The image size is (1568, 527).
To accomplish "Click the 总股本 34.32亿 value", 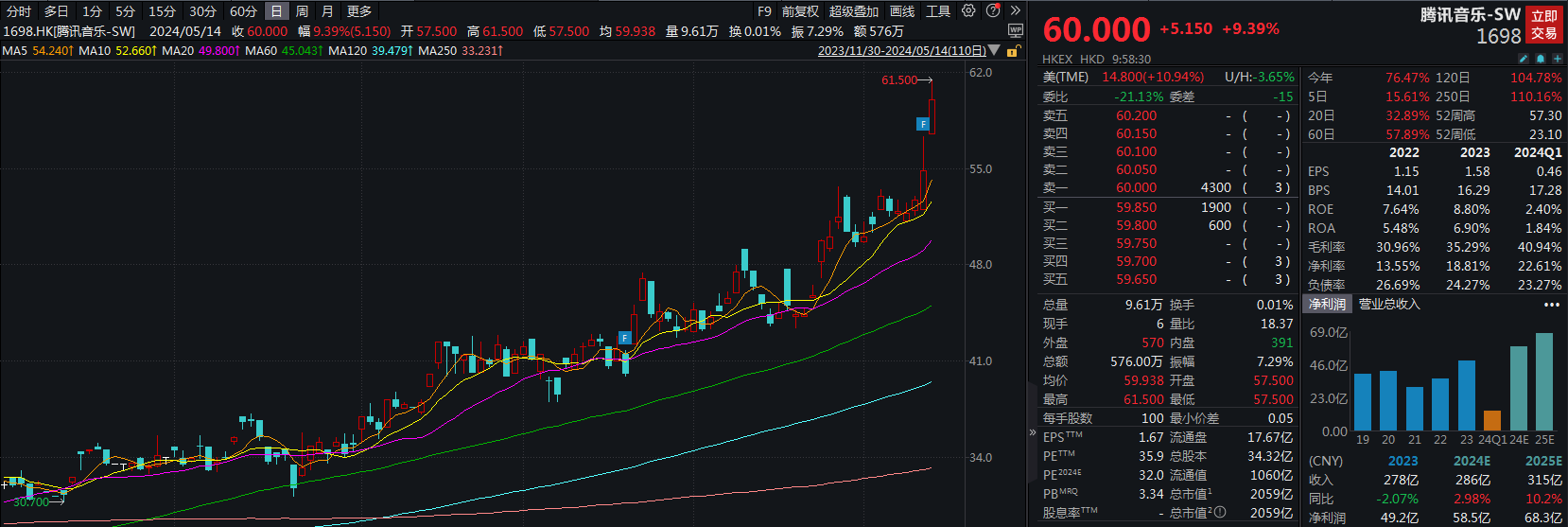I will tap(1270, 456).
